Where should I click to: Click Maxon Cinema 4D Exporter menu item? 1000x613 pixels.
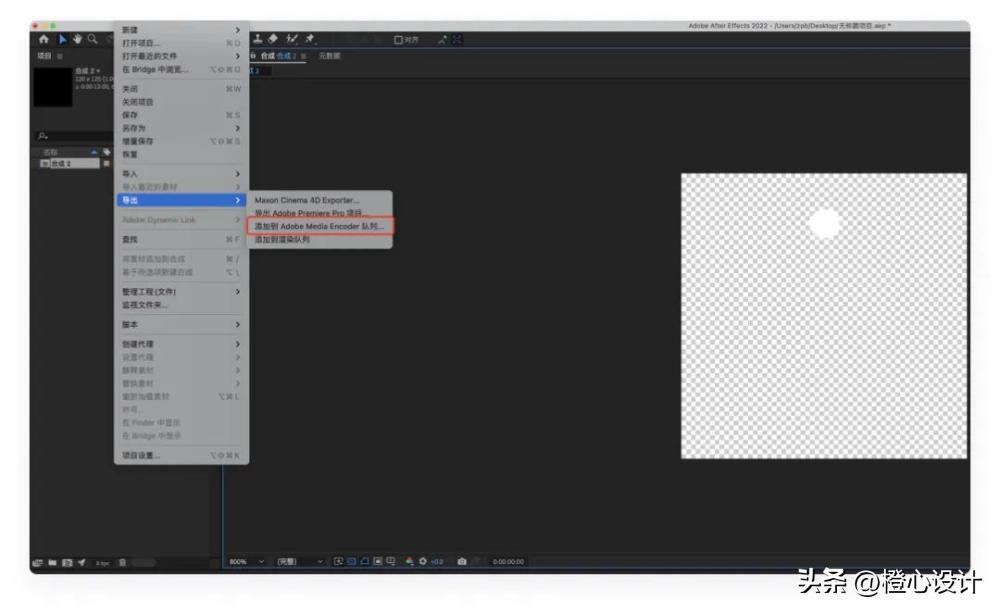(x=307, y=201)
